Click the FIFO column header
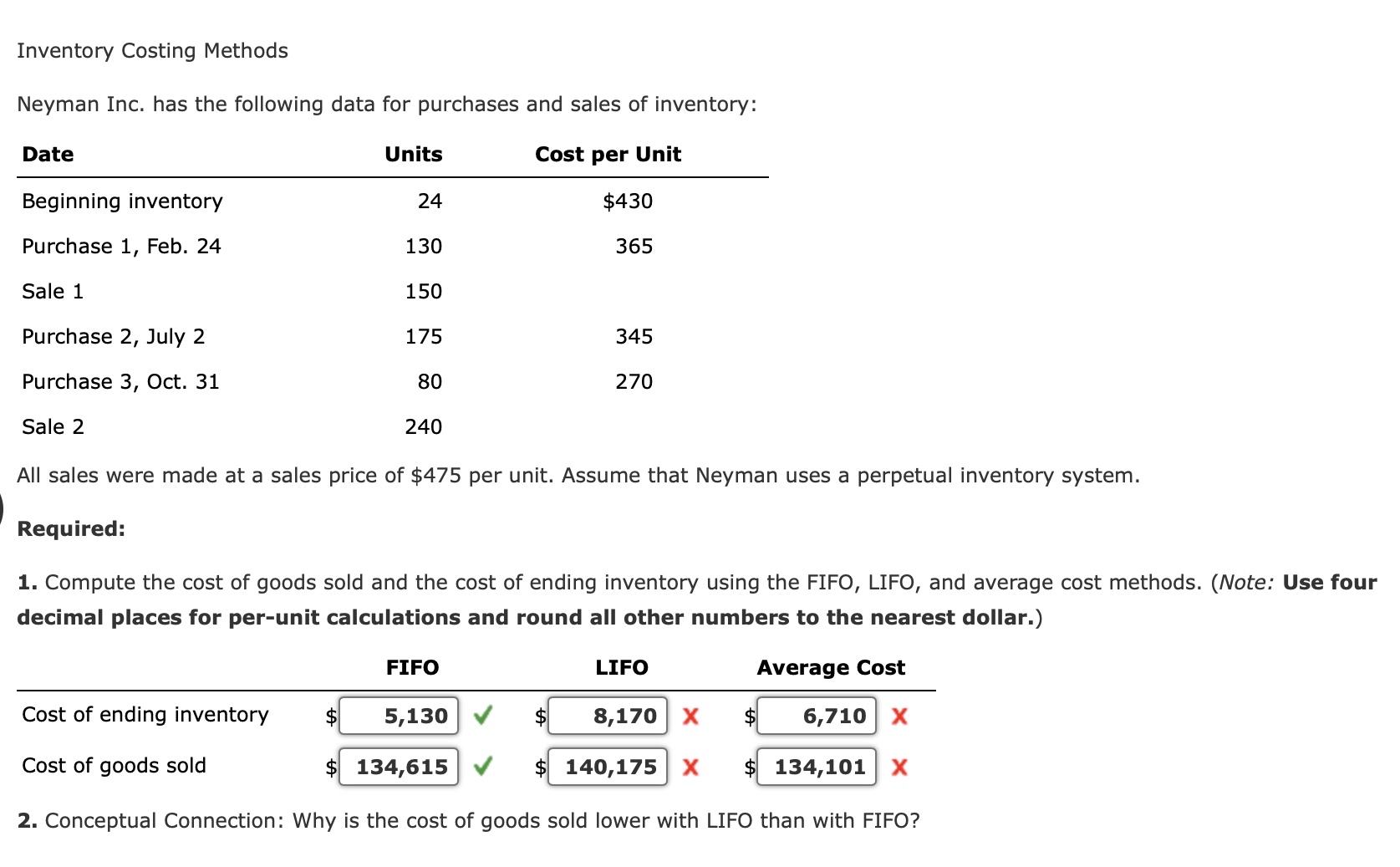The image size is (1400, 867). (413, 667)
